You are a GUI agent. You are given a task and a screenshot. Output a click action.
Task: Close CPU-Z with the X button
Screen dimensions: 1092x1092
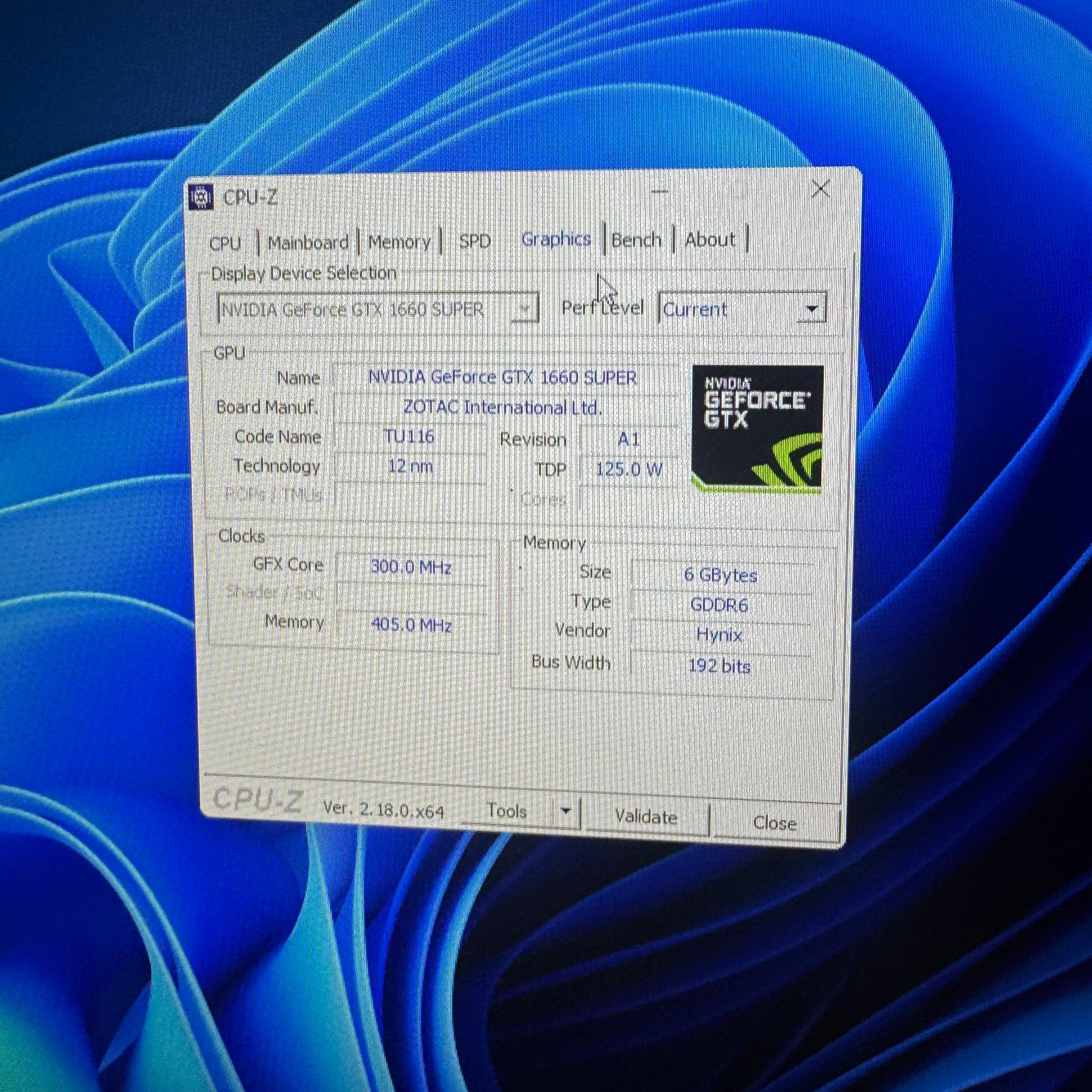coord(820,189)
